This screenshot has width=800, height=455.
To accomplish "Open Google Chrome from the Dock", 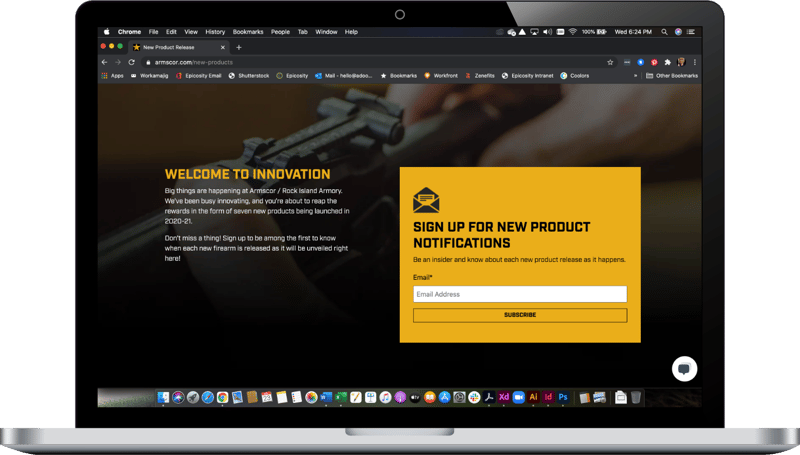I will pyautogui.click(x=222, y=397).
